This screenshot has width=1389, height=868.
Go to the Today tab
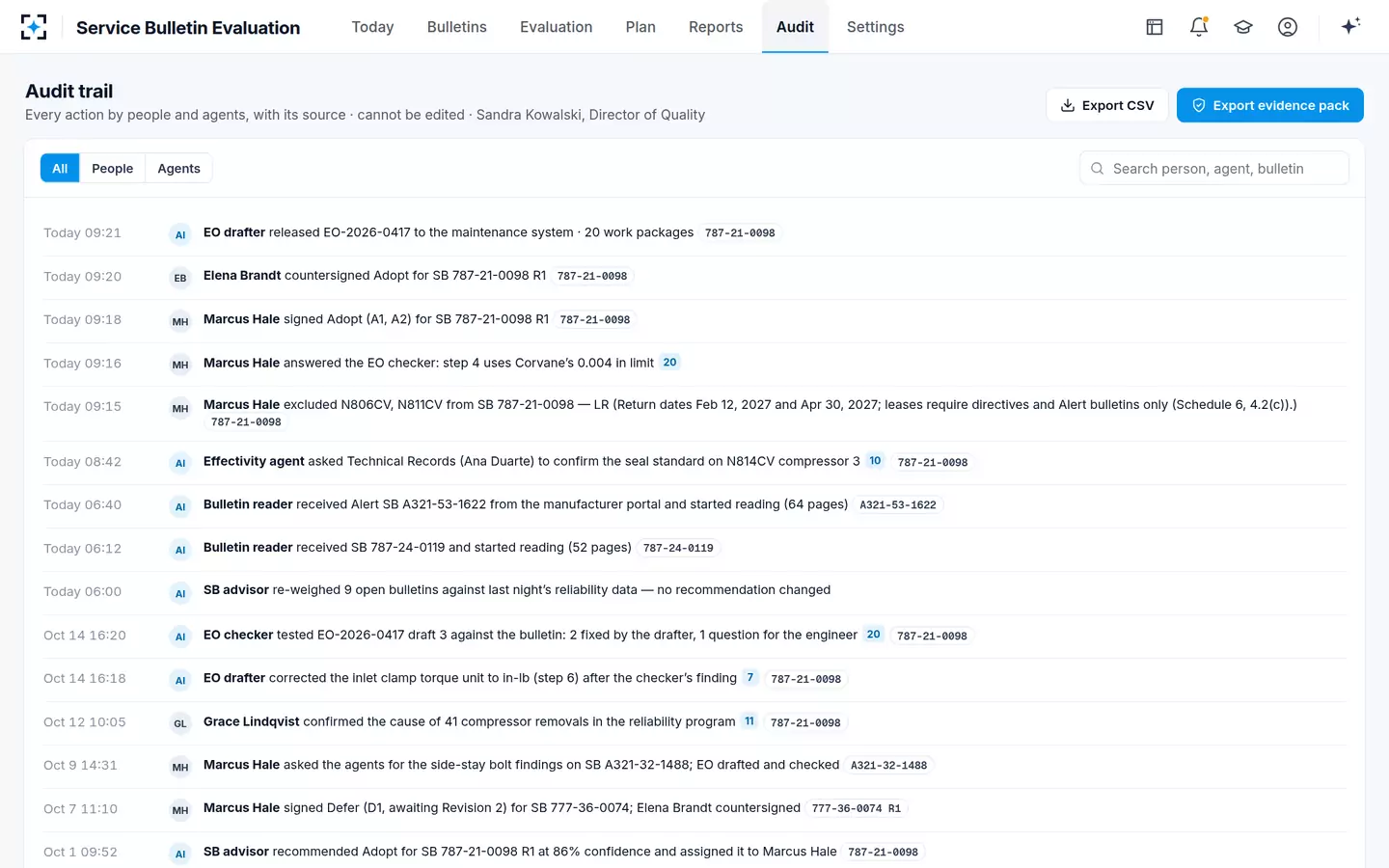[x=372, y=27]
